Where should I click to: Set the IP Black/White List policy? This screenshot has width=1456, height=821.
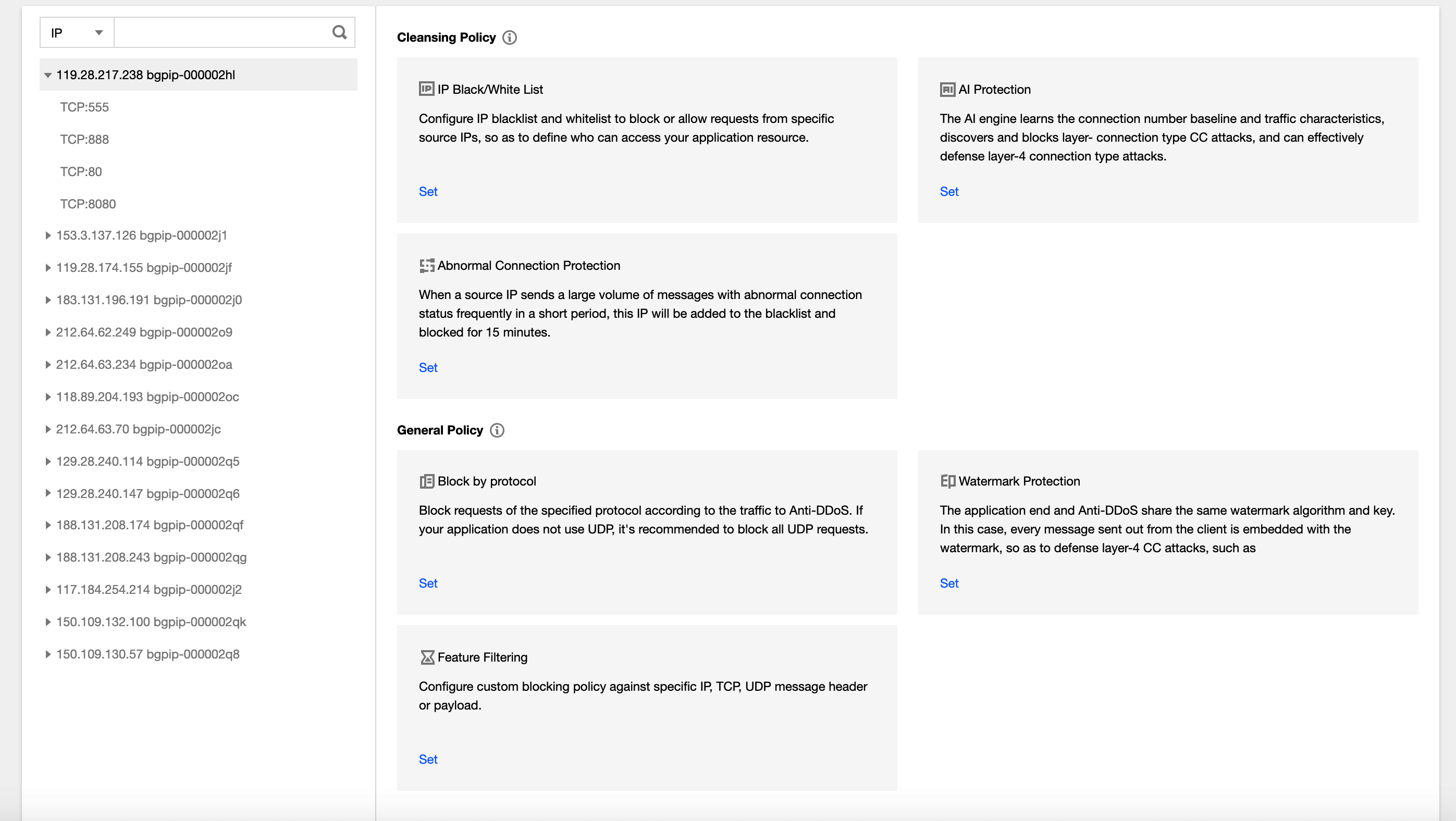click(x=428, y=192)
